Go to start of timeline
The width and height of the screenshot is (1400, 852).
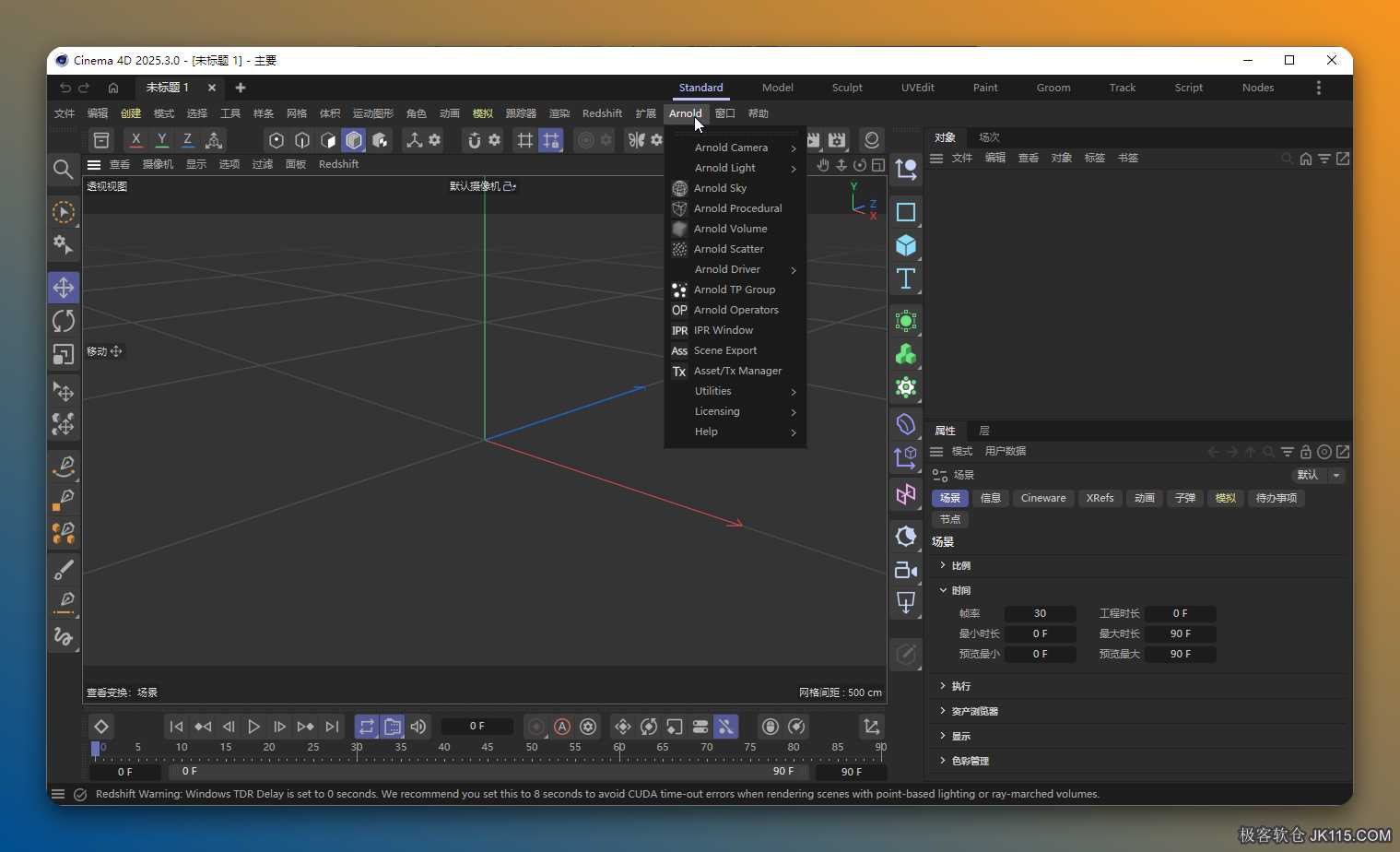coord(177,727)
